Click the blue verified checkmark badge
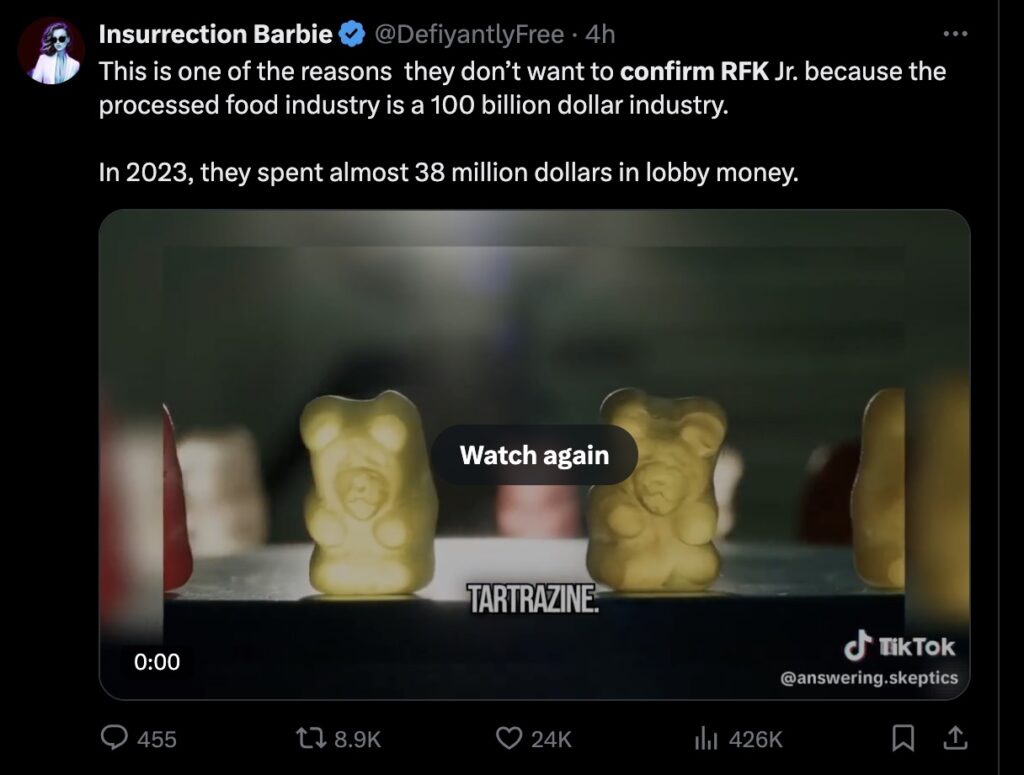1024x775 pixels. pos(350,34)
